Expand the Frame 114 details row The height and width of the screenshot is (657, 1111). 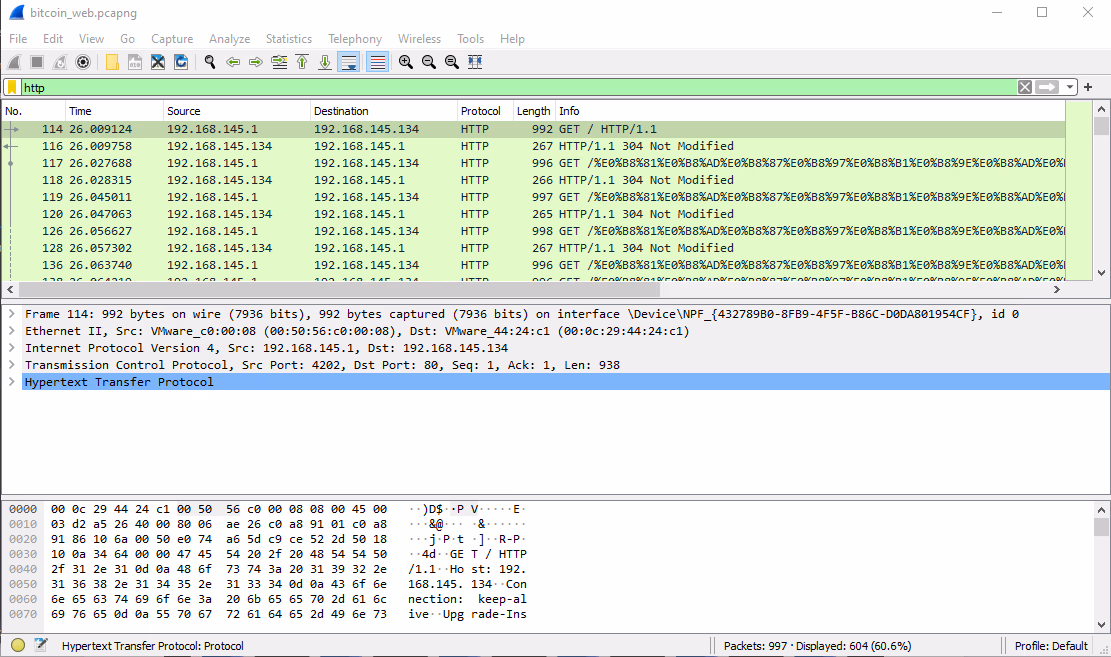tap(11, 313)
